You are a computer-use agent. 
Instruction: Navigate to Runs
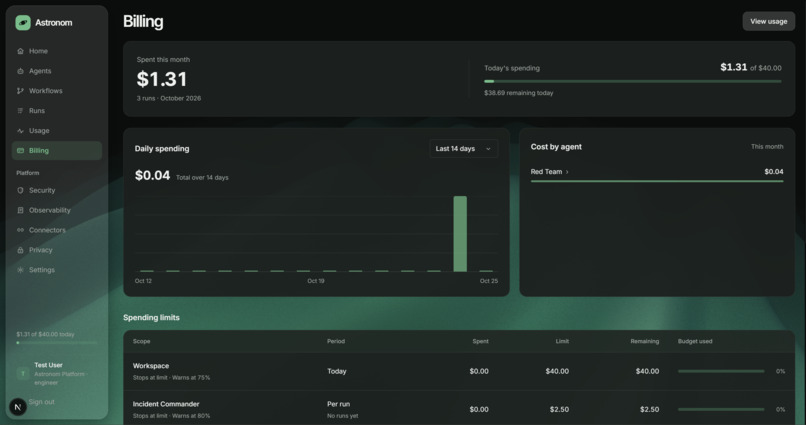57,111
